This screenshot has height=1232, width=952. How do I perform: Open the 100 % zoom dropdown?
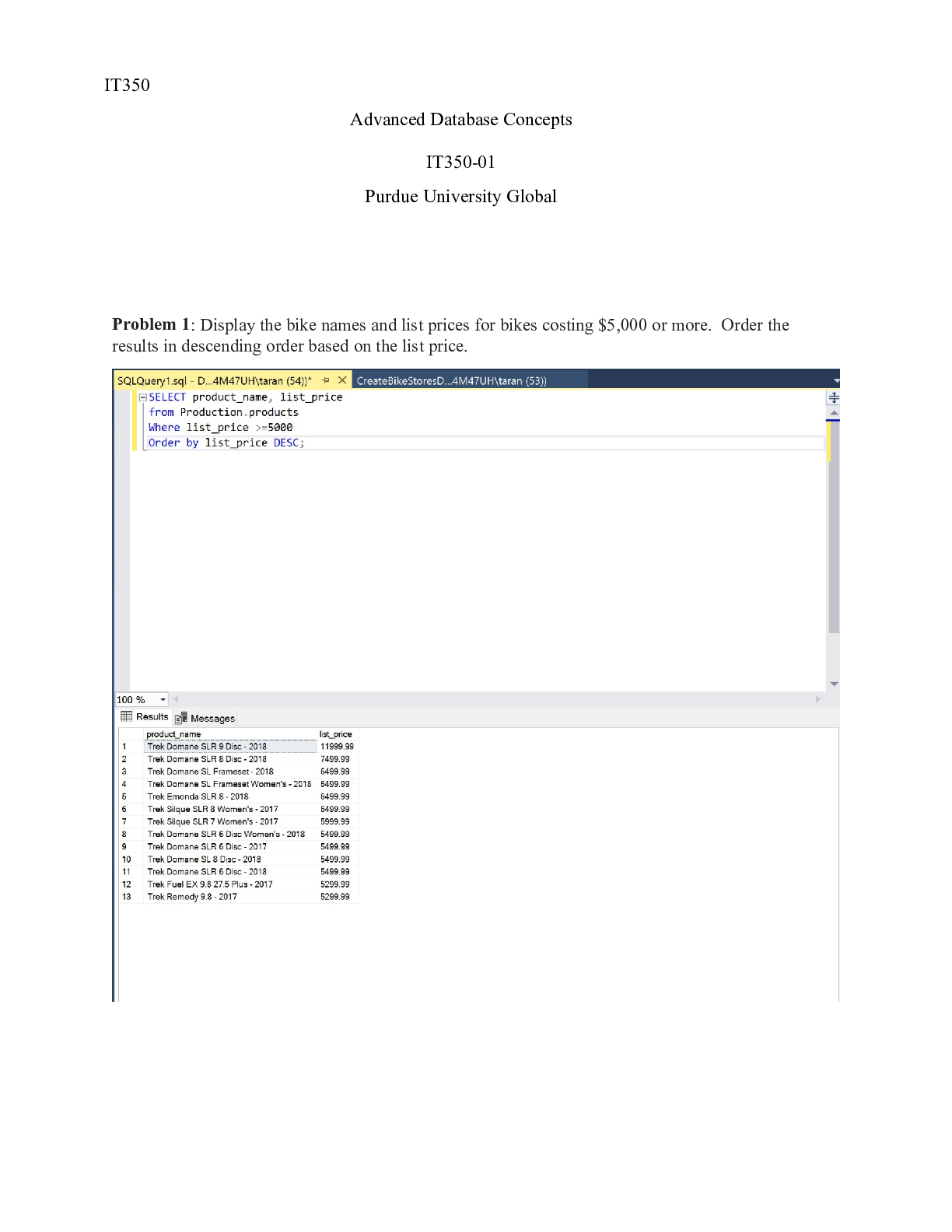point(163,699)
